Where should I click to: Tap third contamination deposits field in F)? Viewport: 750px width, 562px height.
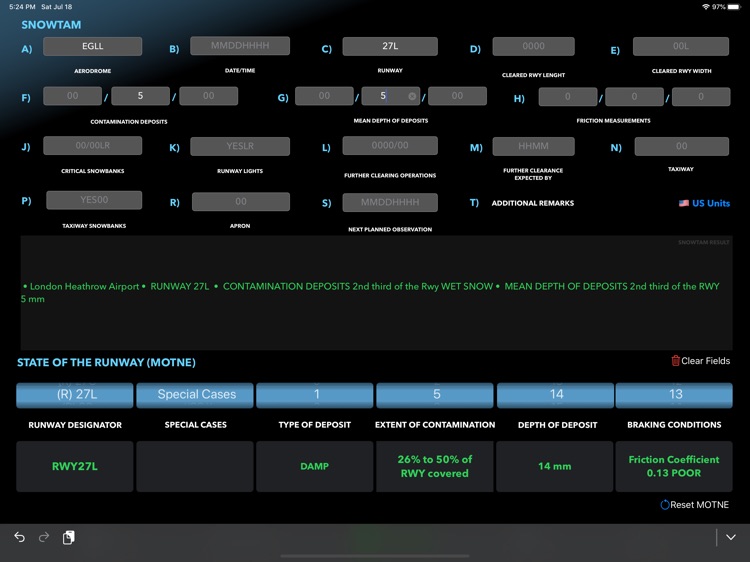click(x=209, y=96)
